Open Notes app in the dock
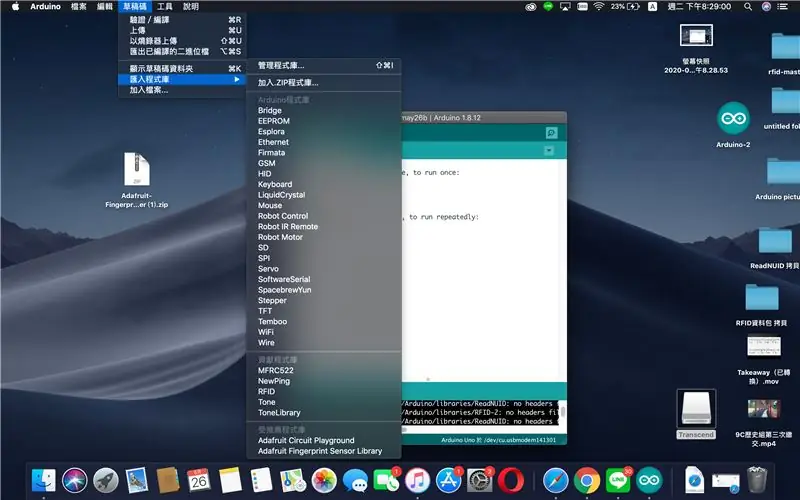 click(230, 481)
